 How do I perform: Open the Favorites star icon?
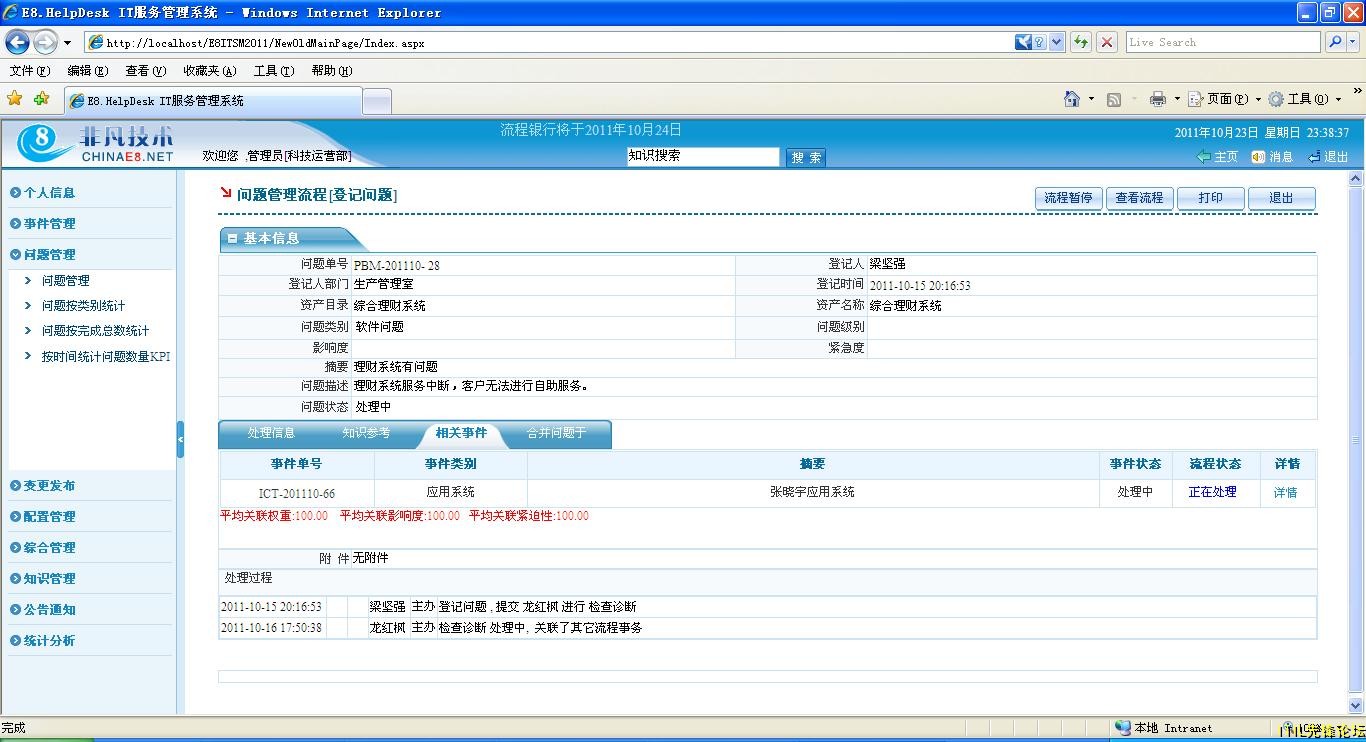coord(14,99)
